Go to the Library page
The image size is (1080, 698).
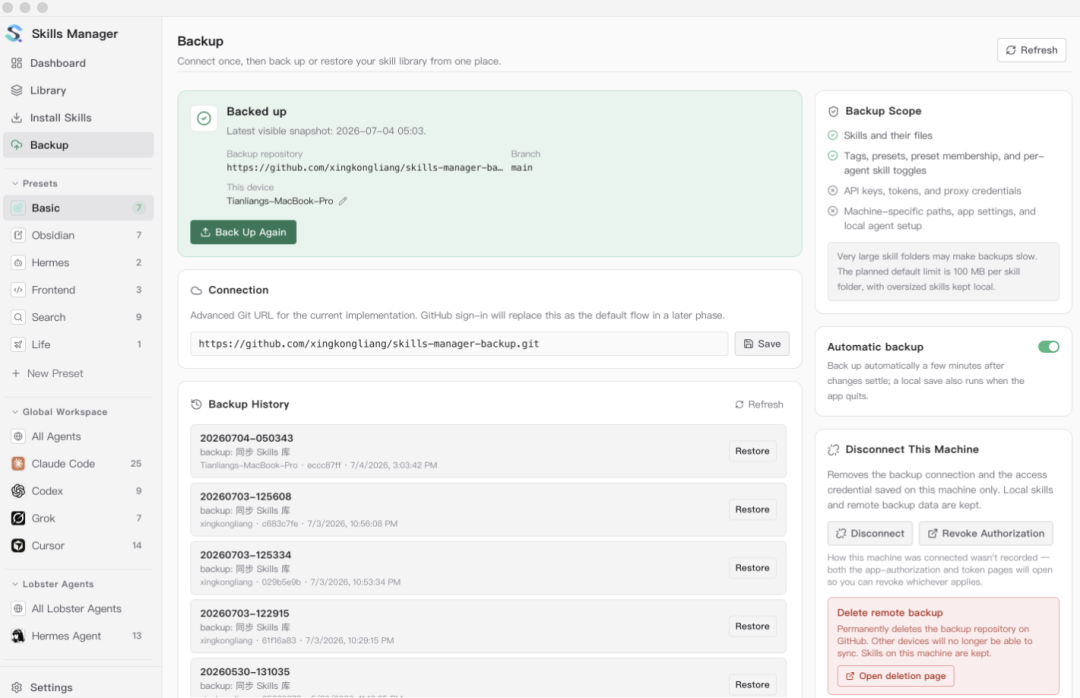click(x=79, y=90)
